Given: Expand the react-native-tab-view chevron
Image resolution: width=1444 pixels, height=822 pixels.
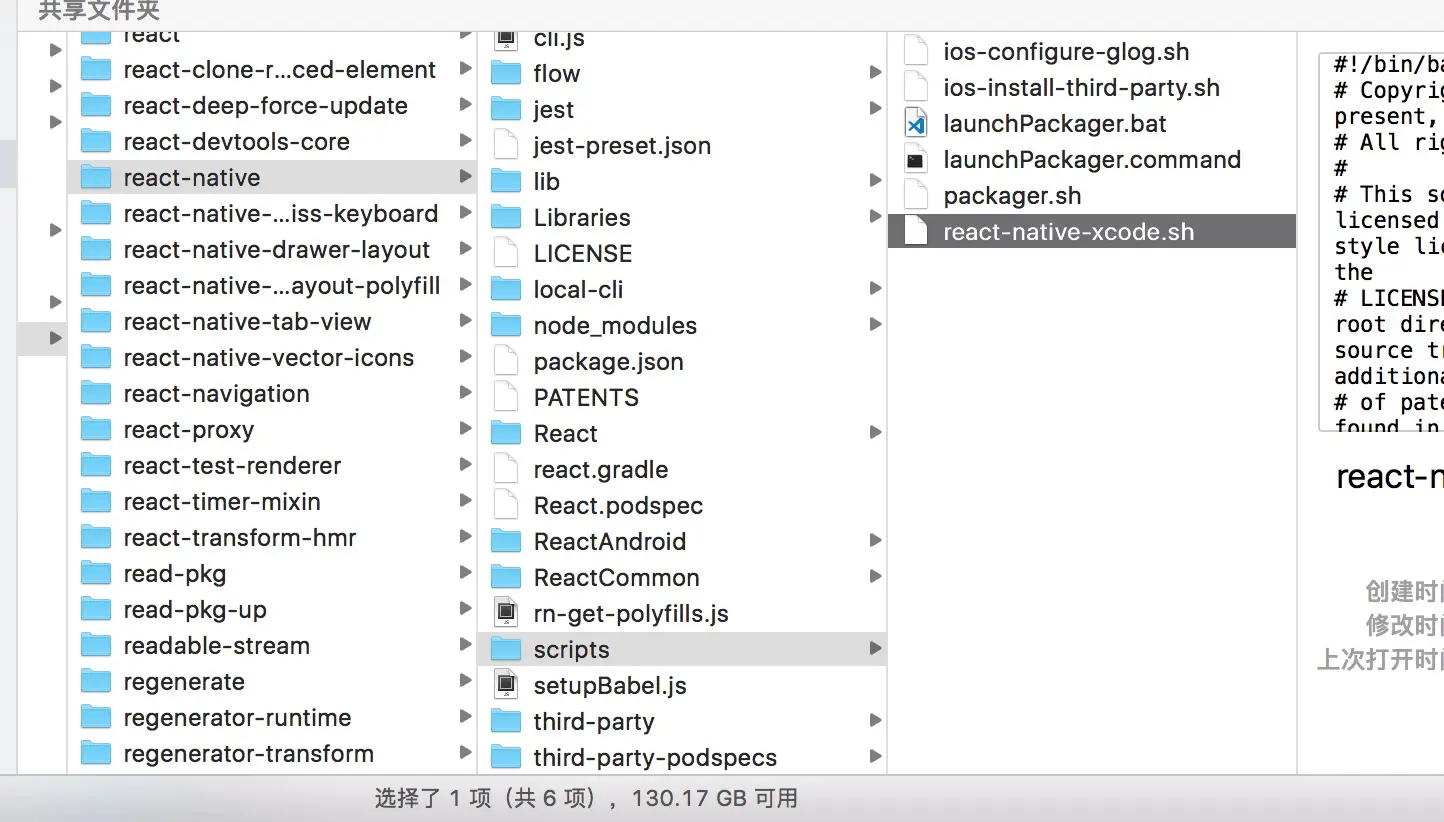Looking at the screenshot, I should click(x=465, y=321).
